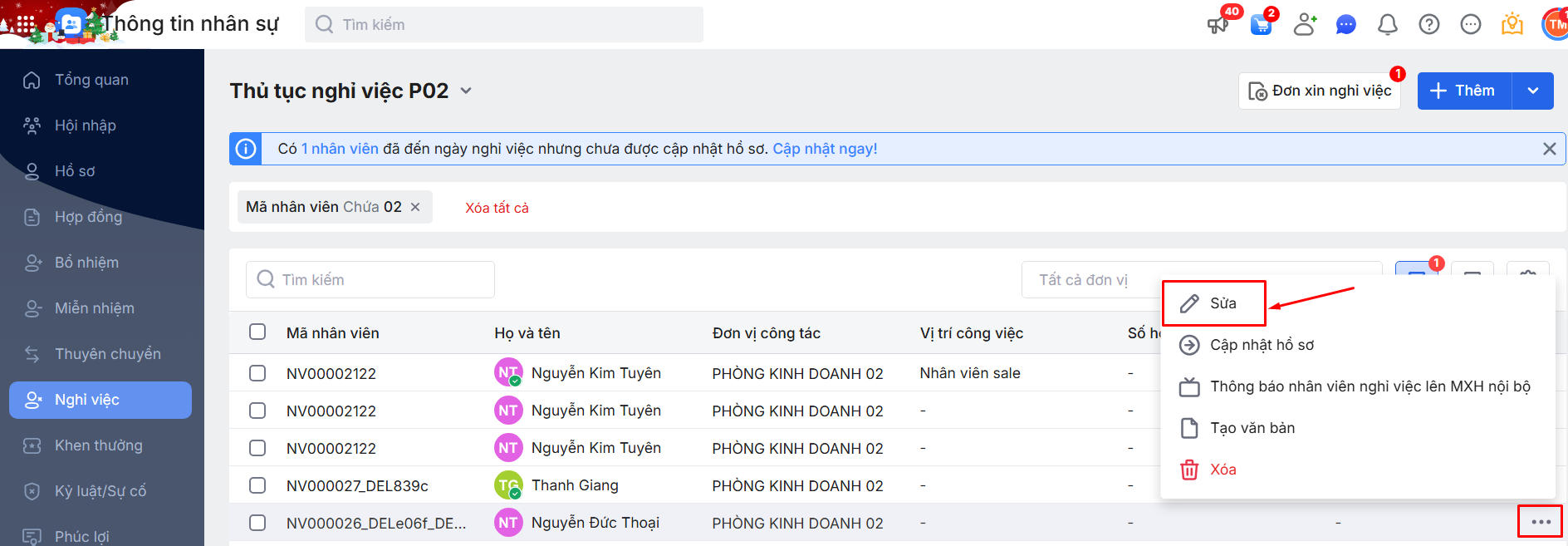The image size is (1568, 546).
Task: Go to Tổng quan in sidebar
Action: (100, 80)
